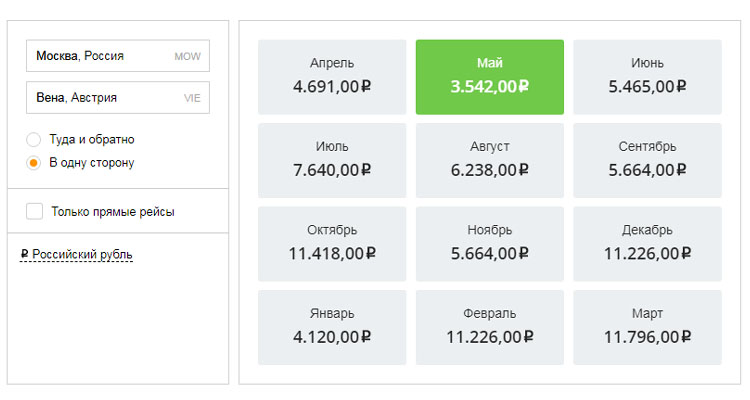
Task: Click the Январь price tile
Action: click(332, 327)
